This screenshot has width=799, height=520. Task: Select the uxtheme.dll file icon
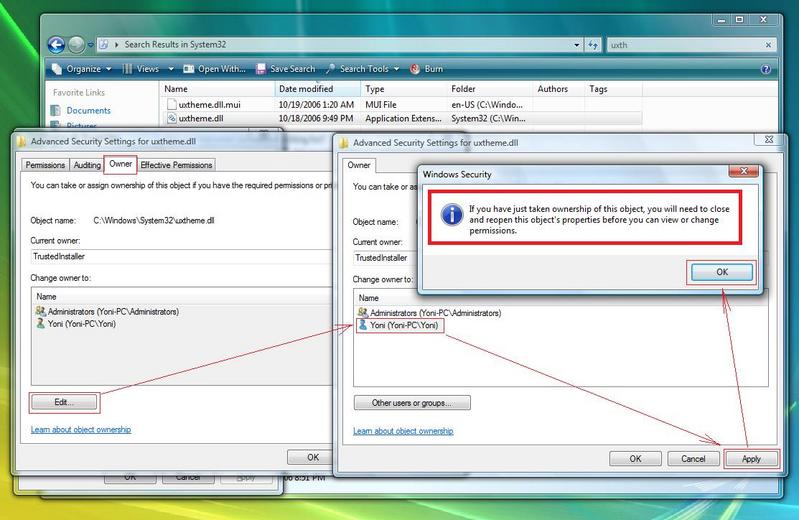[x=171, y=118]
